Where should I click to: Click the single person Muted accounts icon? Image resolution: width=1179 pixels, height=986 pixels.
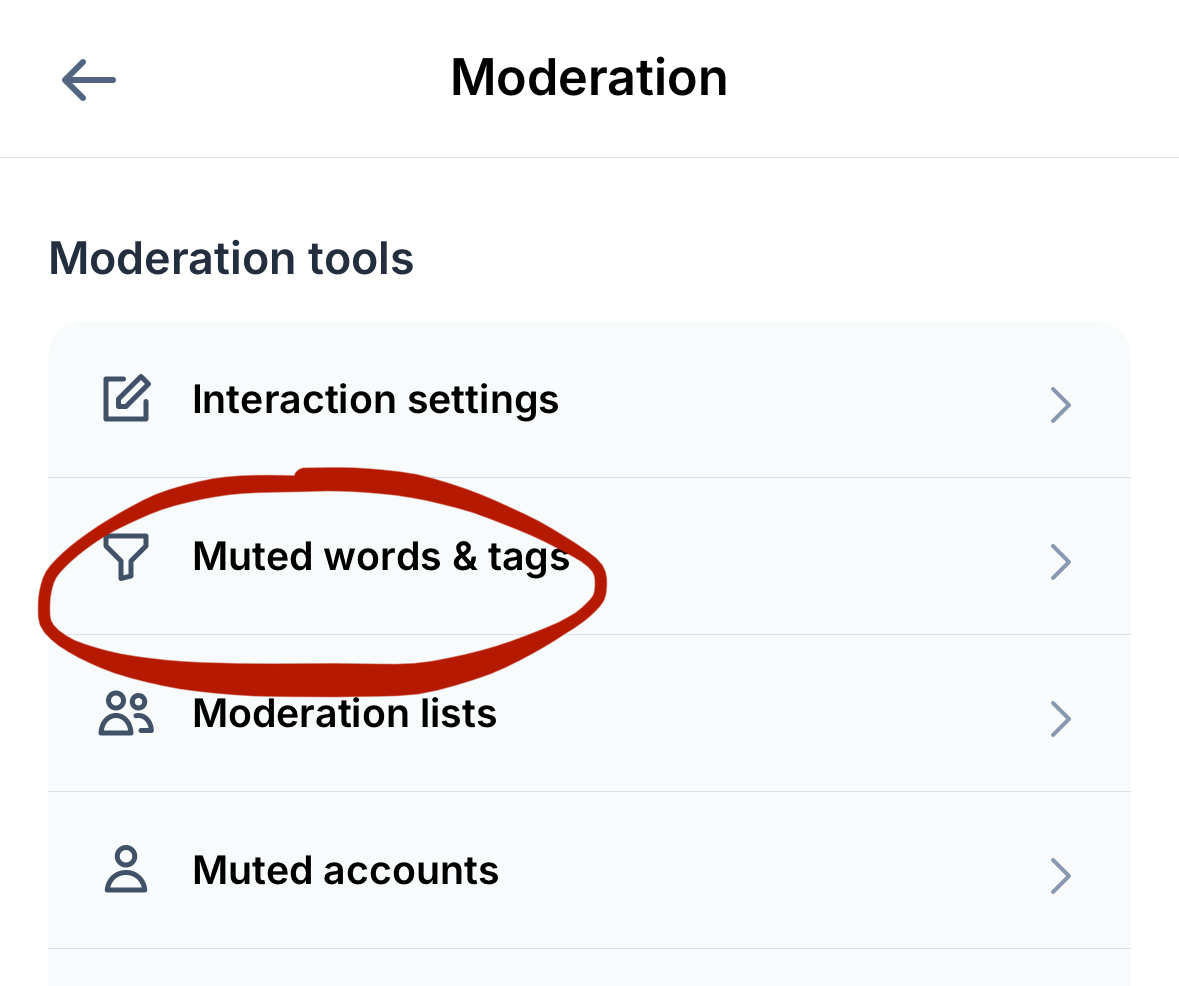pos(126,870)
